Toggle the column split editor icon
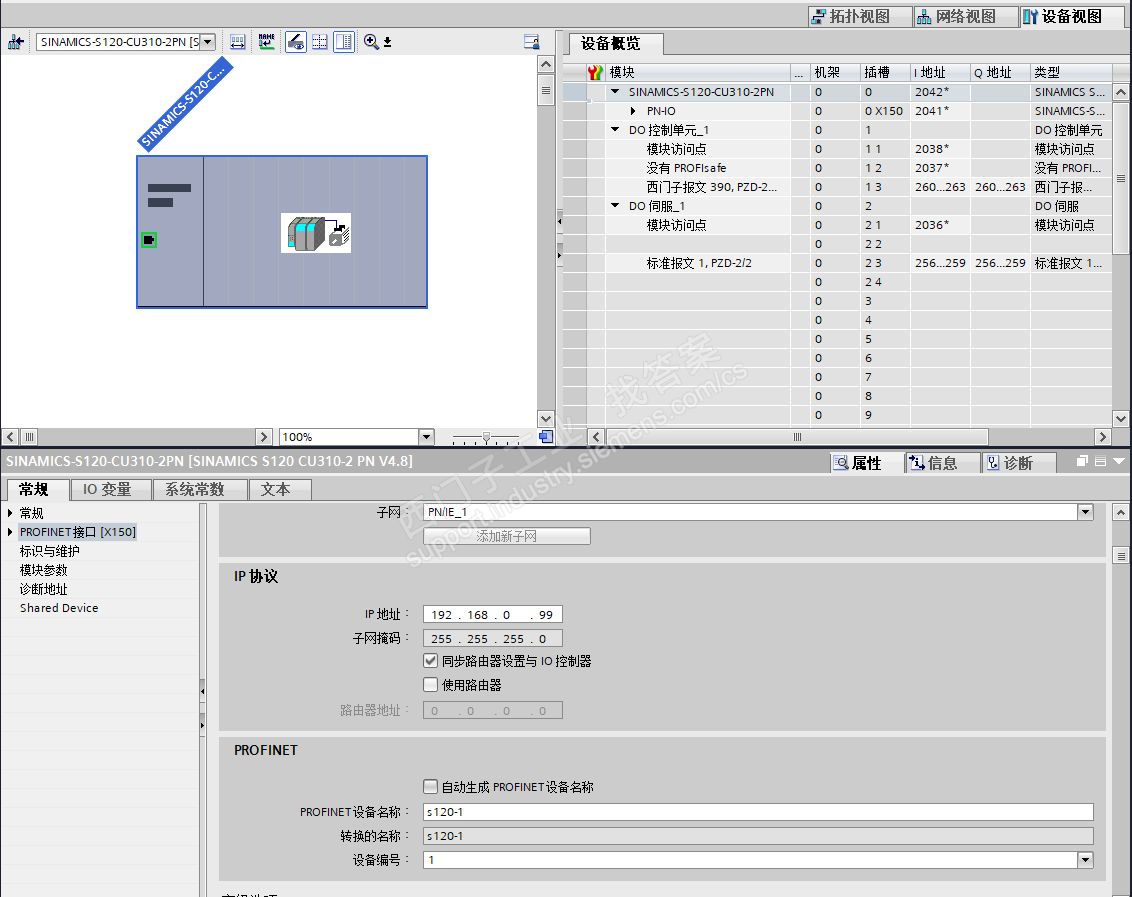Image resolution: width=1132 pixels, height=897 pixels. pos(344,42)
